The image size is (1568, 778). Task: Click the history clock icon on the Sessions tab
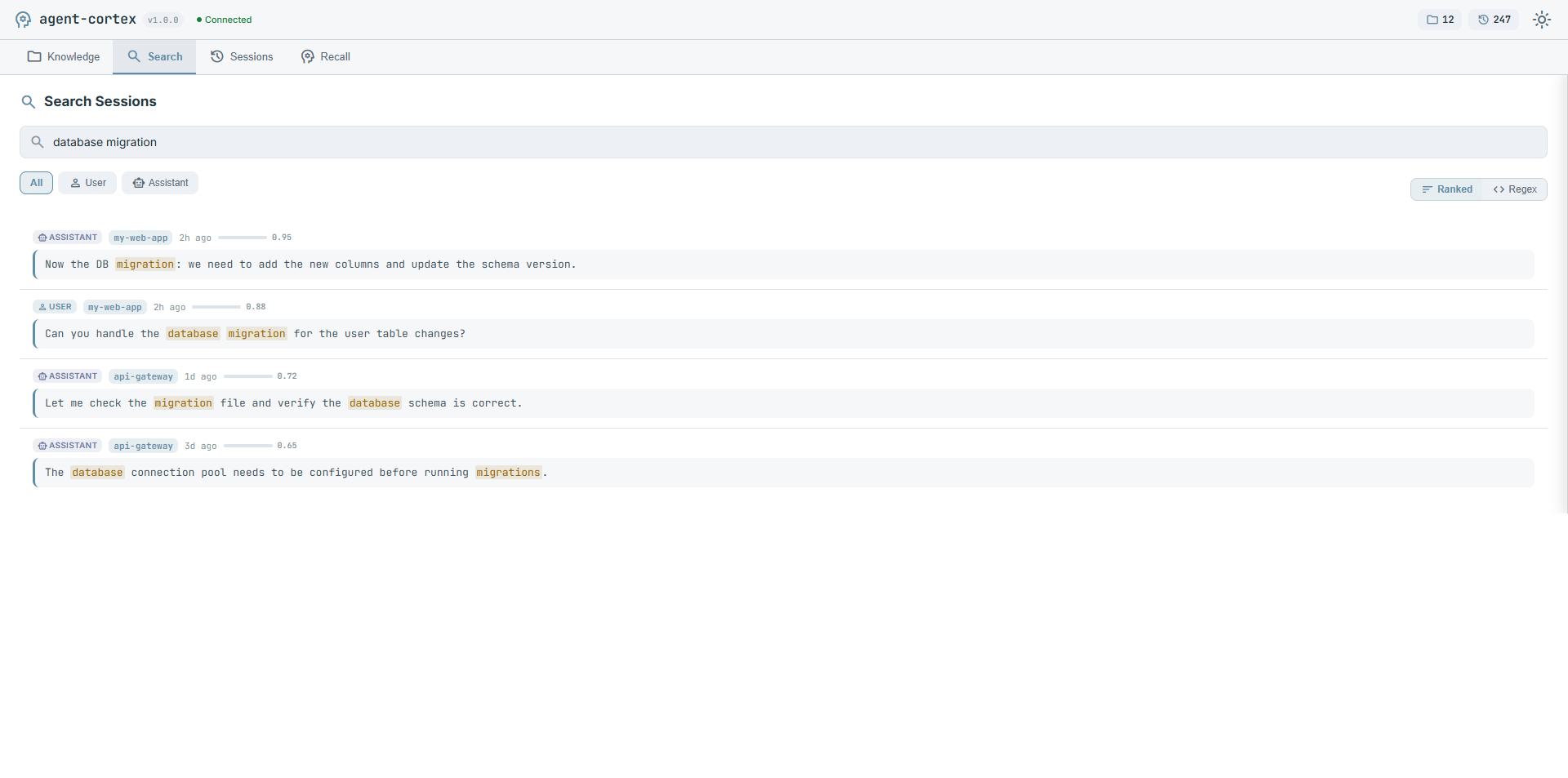217,56
